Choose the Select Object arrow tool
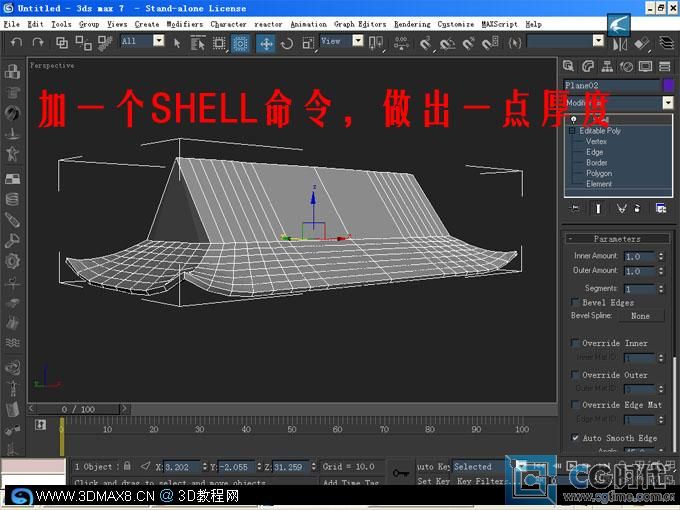This screenshot has width=680, height=510. [177, 43]
